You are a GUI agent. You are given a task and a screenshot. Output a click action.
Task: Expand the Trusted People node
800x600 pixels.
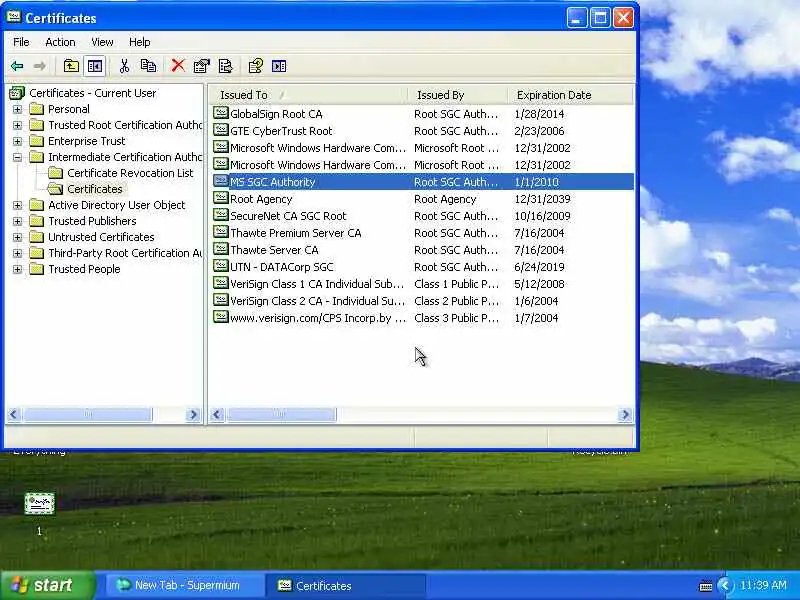click(x=17, y=269)
